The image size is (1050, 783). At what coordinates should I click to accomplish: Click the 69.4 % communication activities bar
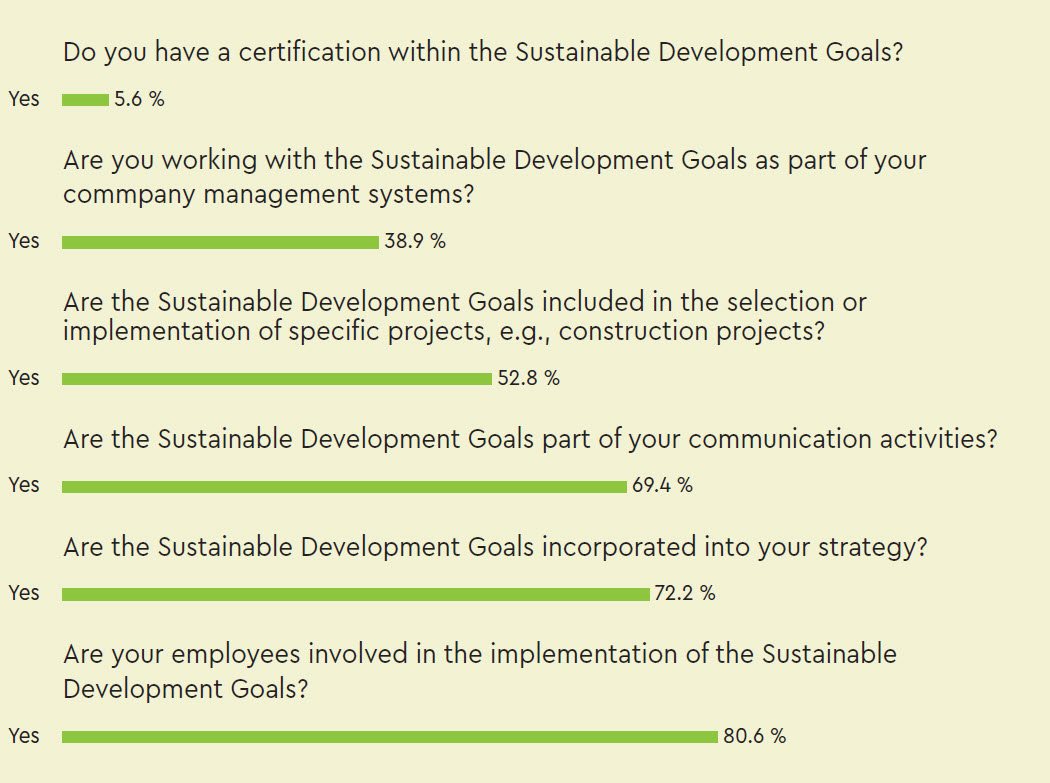coord(345,486)
